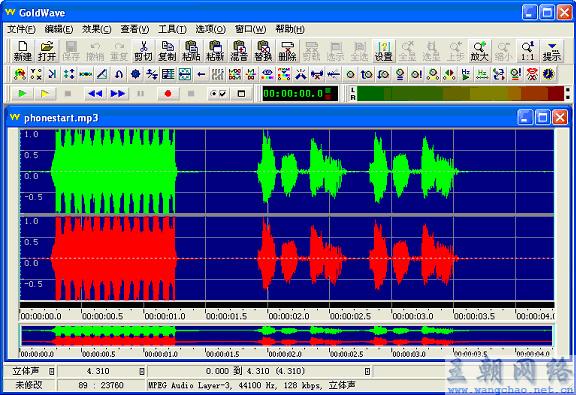
Task: Click the 新建 (New) toolbar icon
Action: tap(23, 51)
